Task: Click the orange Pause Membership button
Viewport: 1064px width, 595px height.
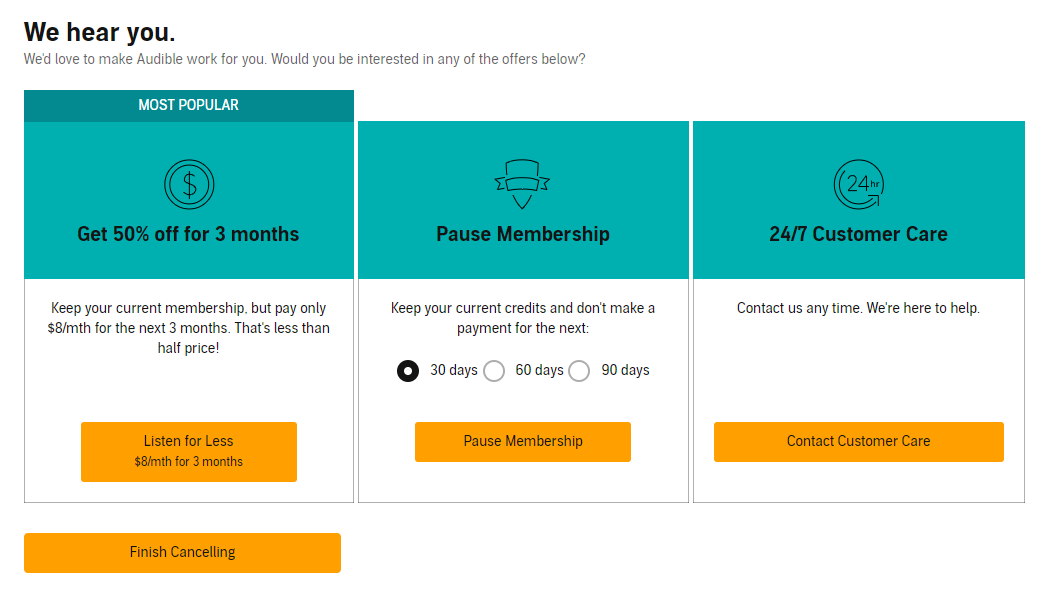Action: (522, 442)
